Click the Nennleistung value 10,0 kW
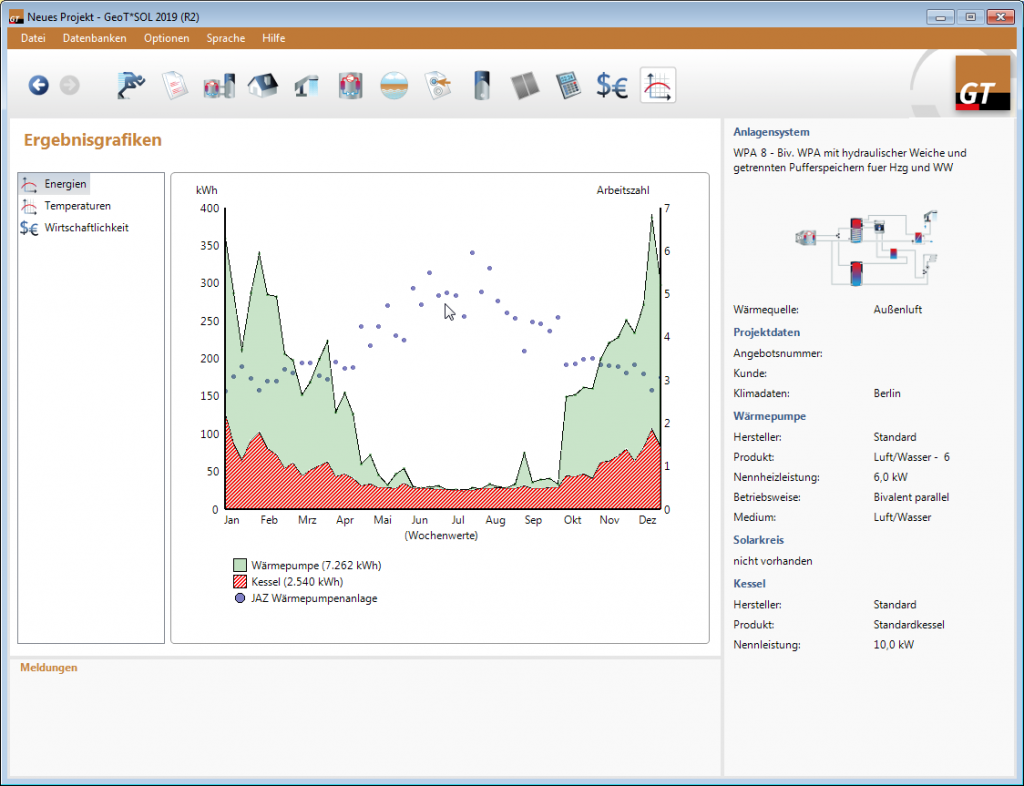Viewport: 1024px width, 786px height. click(894, 645)
